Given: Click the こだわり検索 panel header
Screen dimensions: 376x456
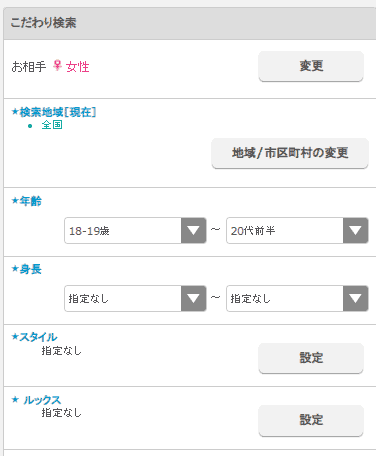Looking at the screenshot, I should pos(190,23).
